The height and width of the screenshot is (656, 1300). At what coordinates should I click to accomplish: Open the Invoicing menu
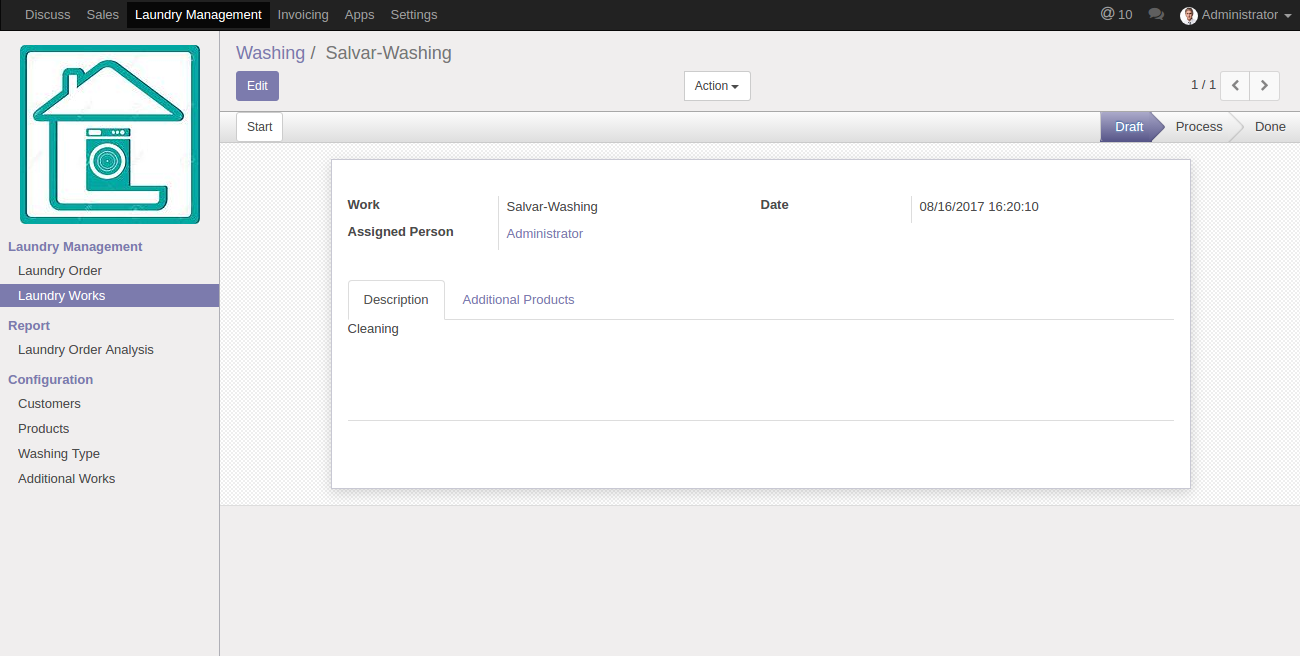click(303, 15)
